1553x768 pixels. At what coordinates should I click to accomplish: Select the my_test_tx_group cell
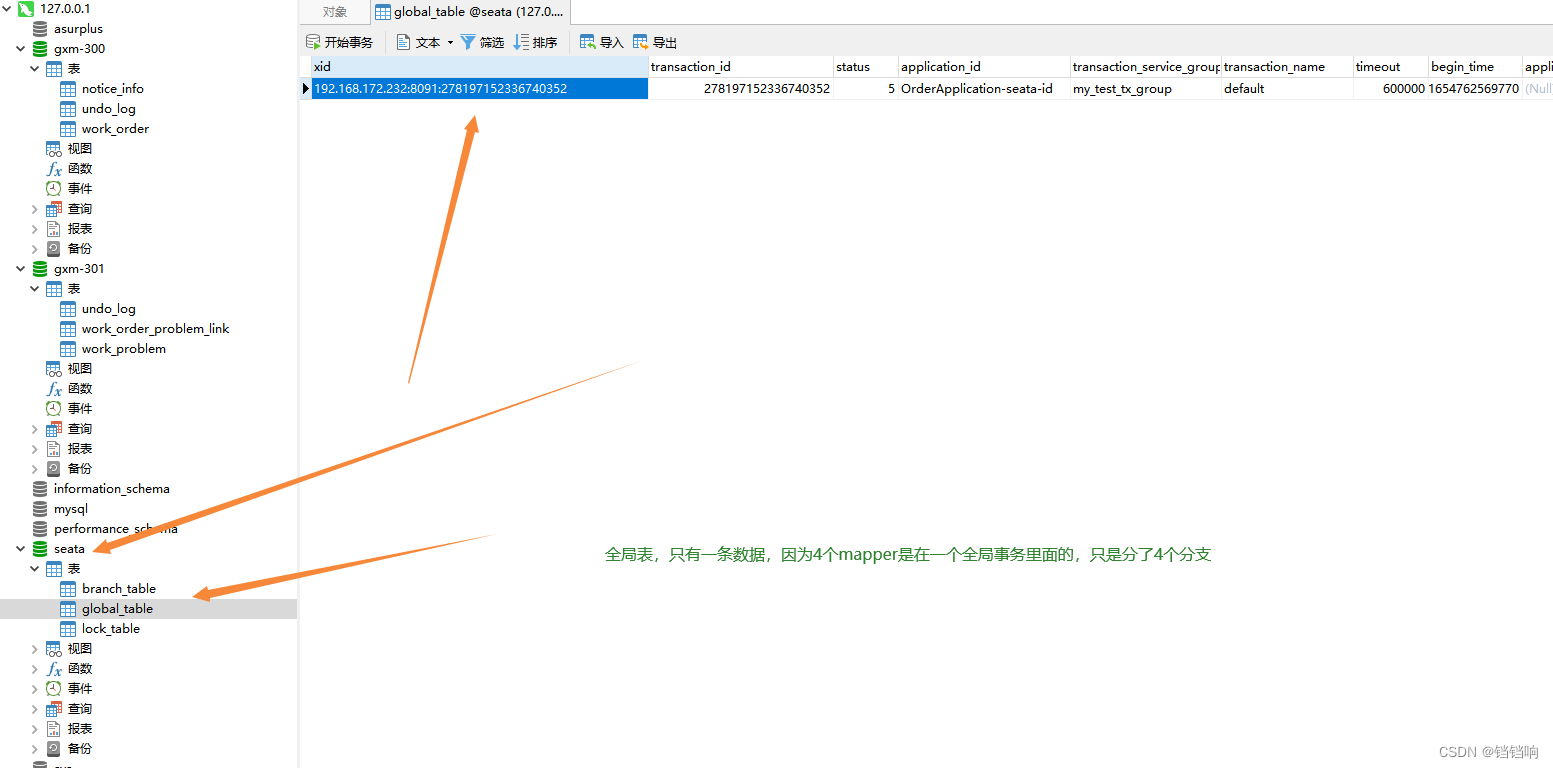(x=1146, y=88)
